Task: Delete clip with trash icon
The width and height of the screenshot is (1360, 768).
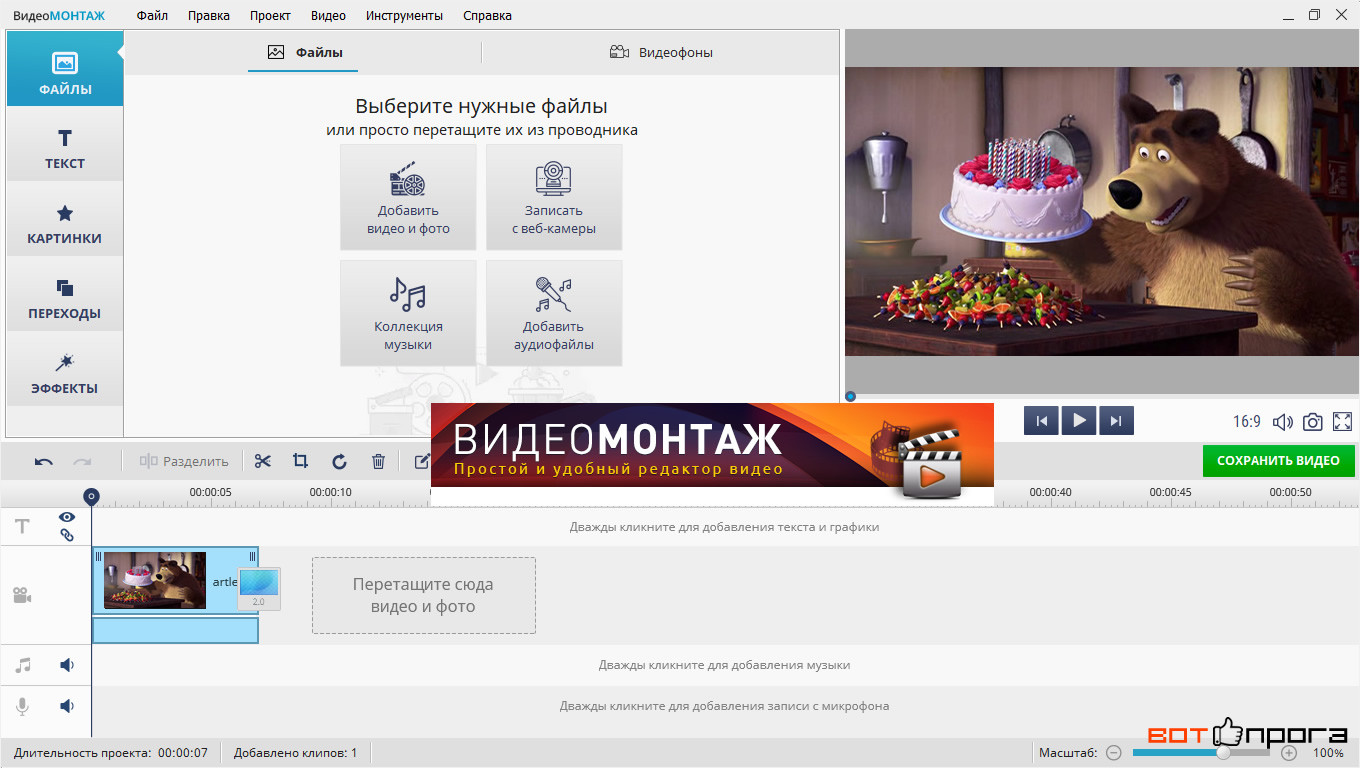Action: pos(378,461)
